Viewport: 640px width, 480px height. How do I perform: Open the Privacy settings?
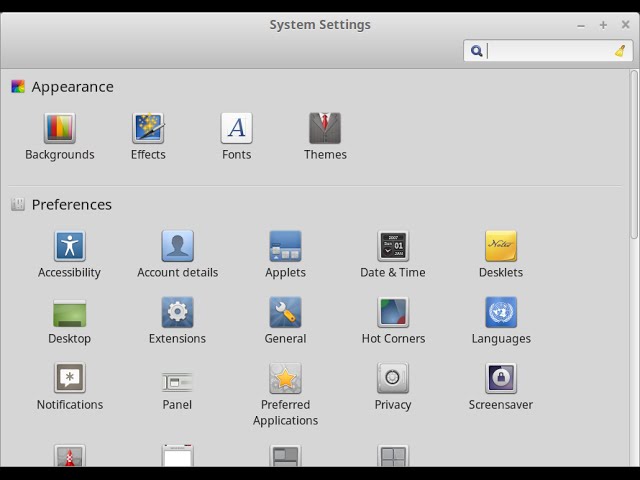click(393, 387)
